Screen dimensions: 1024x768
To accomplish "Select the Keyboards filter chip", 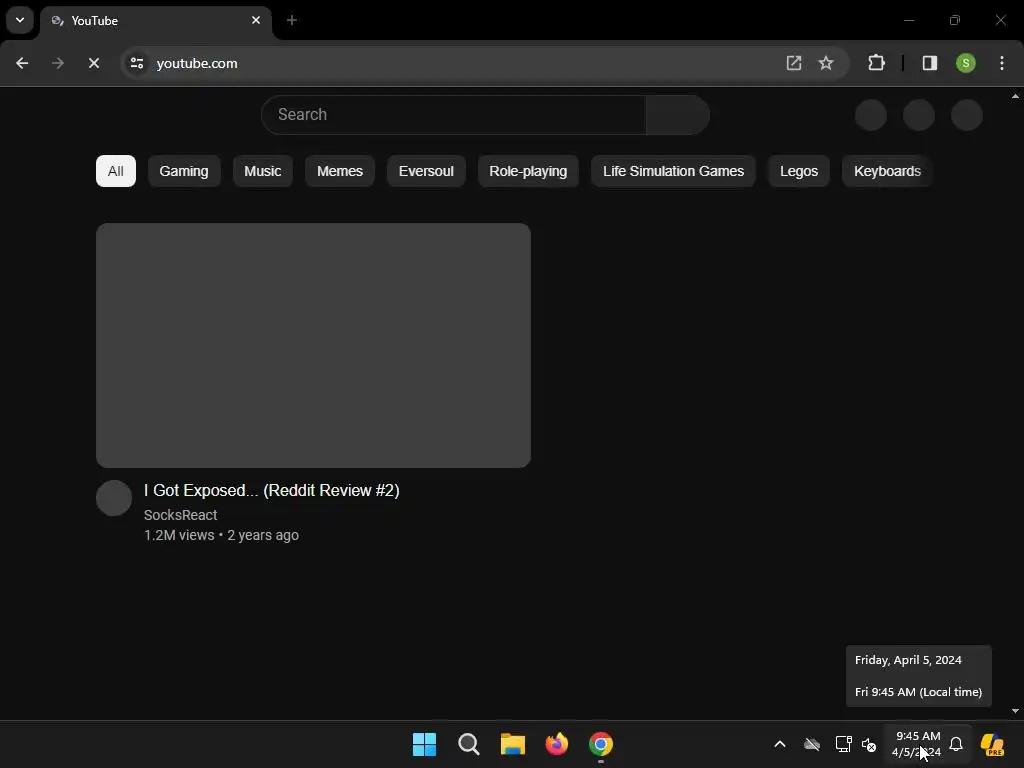I will tap(887, 171).
